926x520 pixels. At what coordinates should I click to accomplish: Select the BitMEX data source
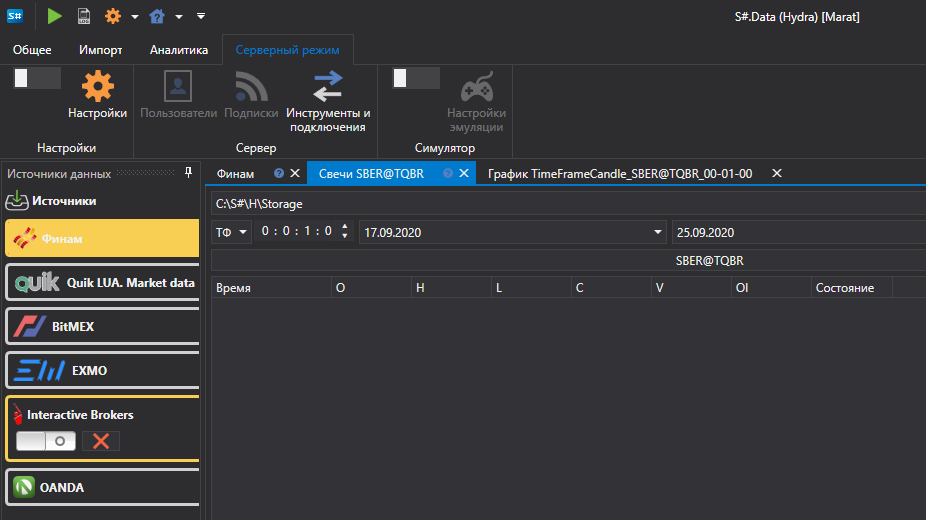click(102, 326)
